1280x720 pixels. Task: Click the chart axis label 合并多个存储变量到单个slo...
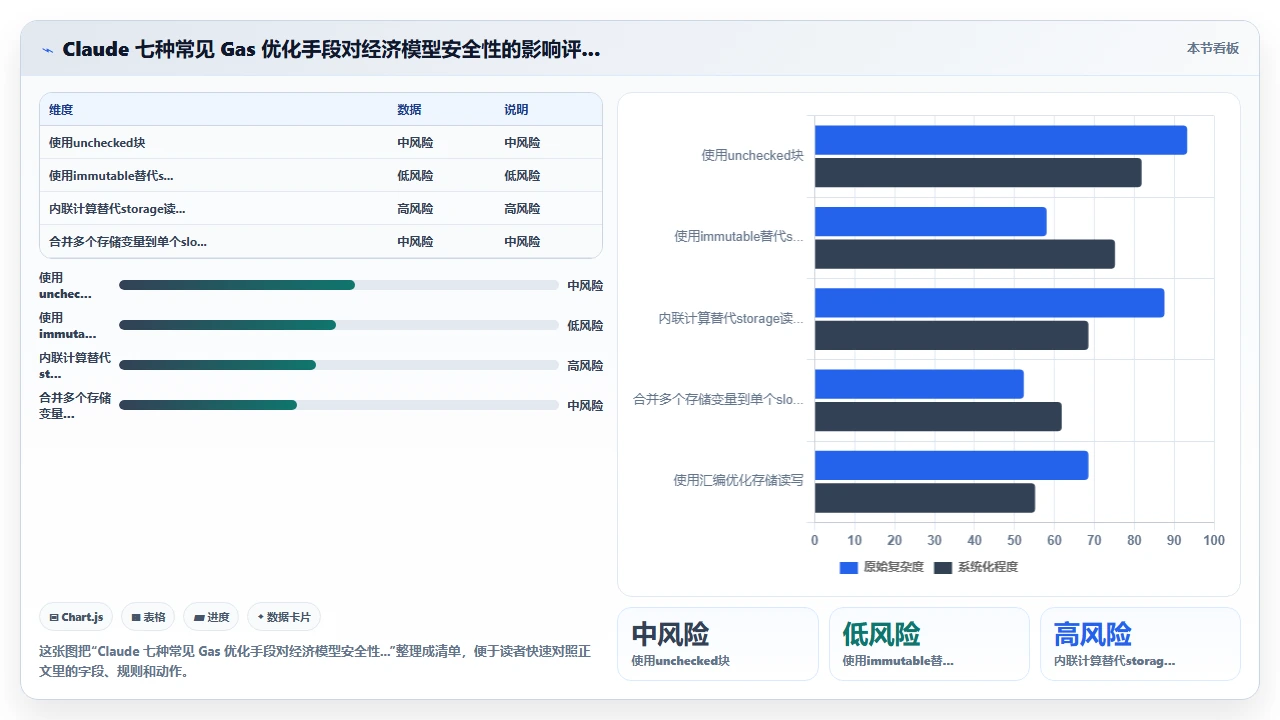click(x=718, y=400)
